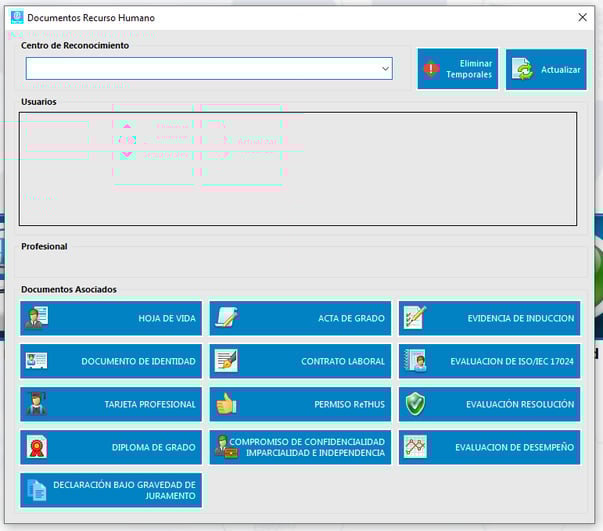Click inside the Usuarios list box
Viewport: 603px width, 531px height.
click(x=298, y=168)
